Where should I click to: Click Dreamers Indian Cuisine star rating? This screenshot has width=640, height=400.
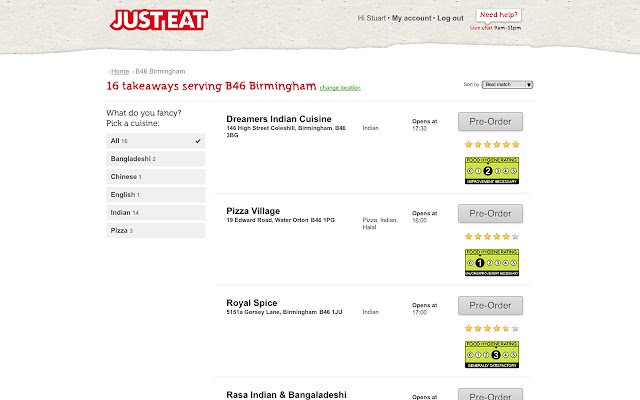pos(492,144)
